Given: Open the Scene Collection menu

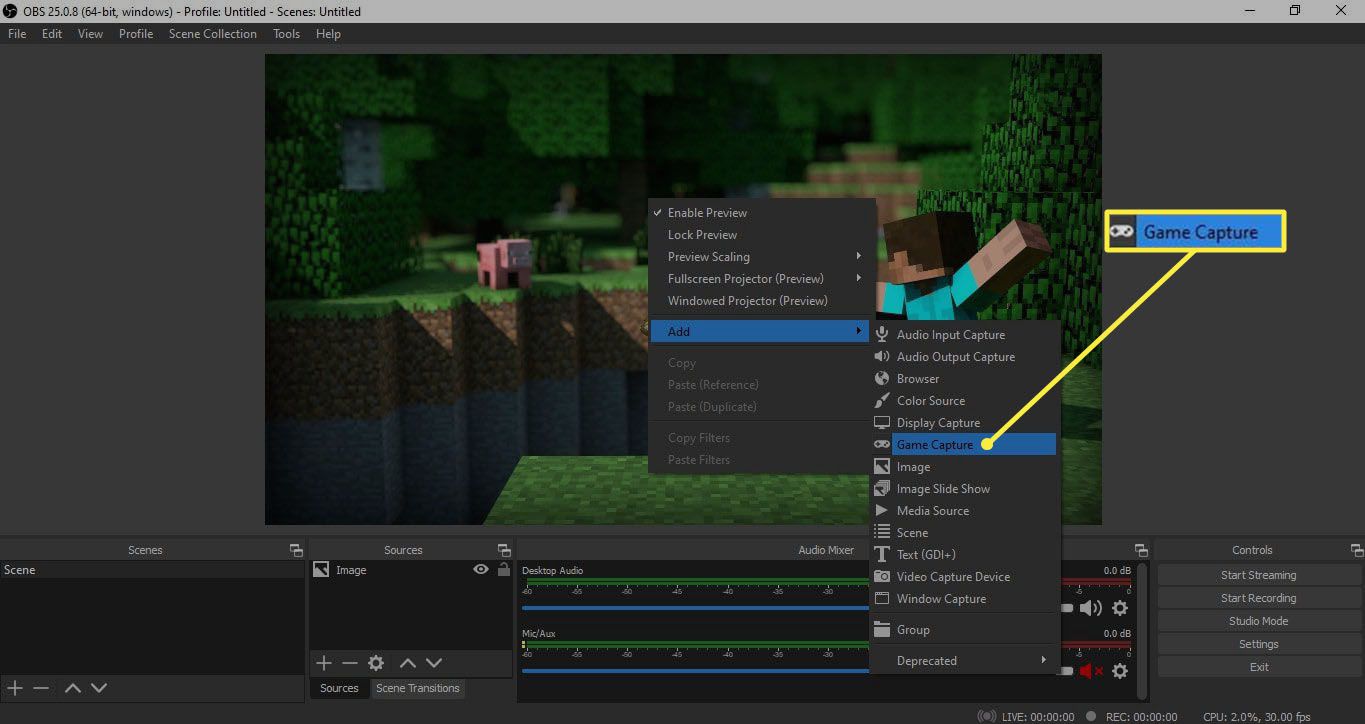Looking at the screenshot, I should tap(213, 33).
